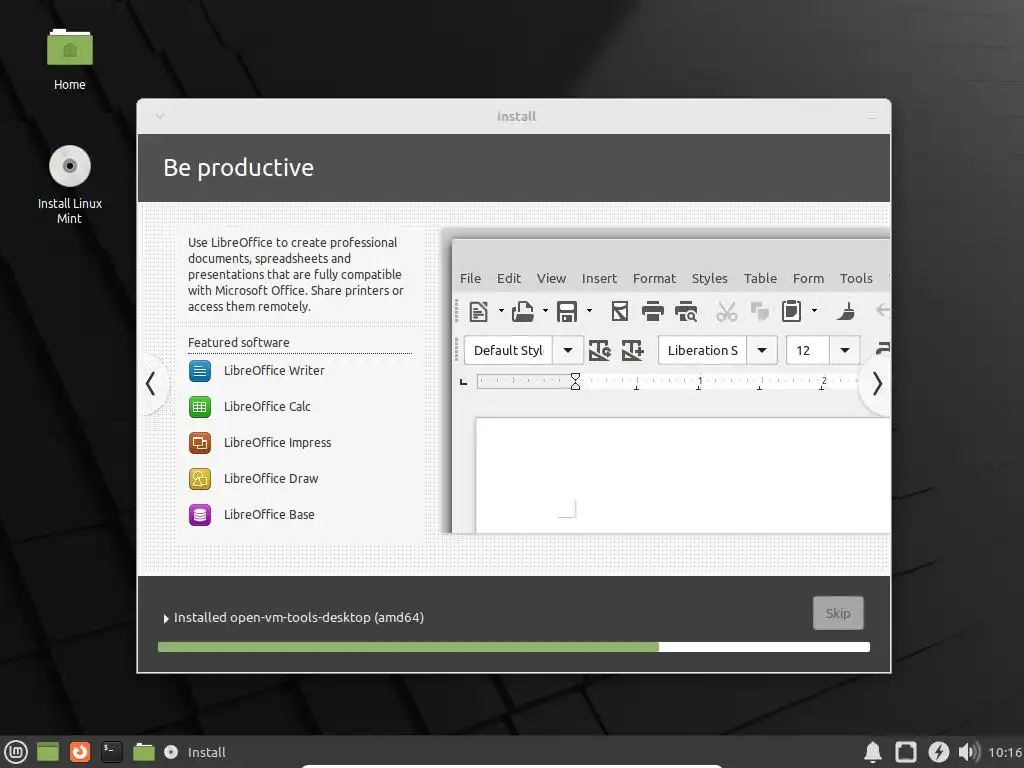
Task: Open the notifications bell icon
Action: pyautogui.click(x=873, y=752)
